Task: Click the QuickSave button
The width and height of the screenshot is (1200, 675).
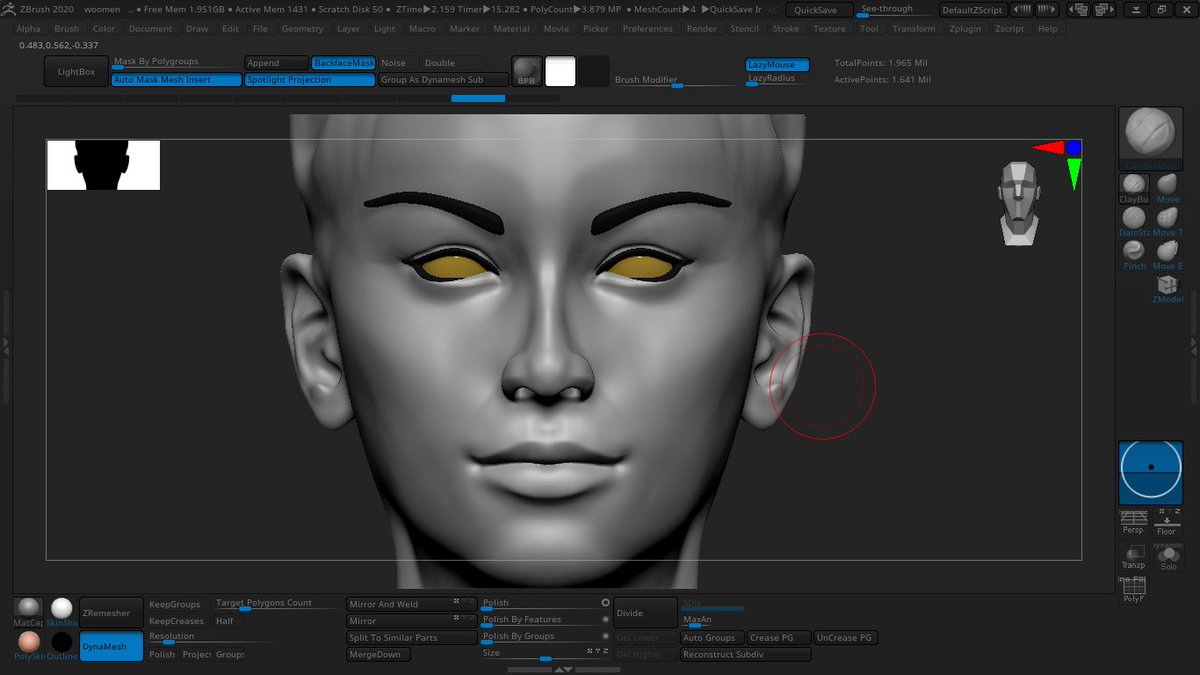Action: pos(819,10)
